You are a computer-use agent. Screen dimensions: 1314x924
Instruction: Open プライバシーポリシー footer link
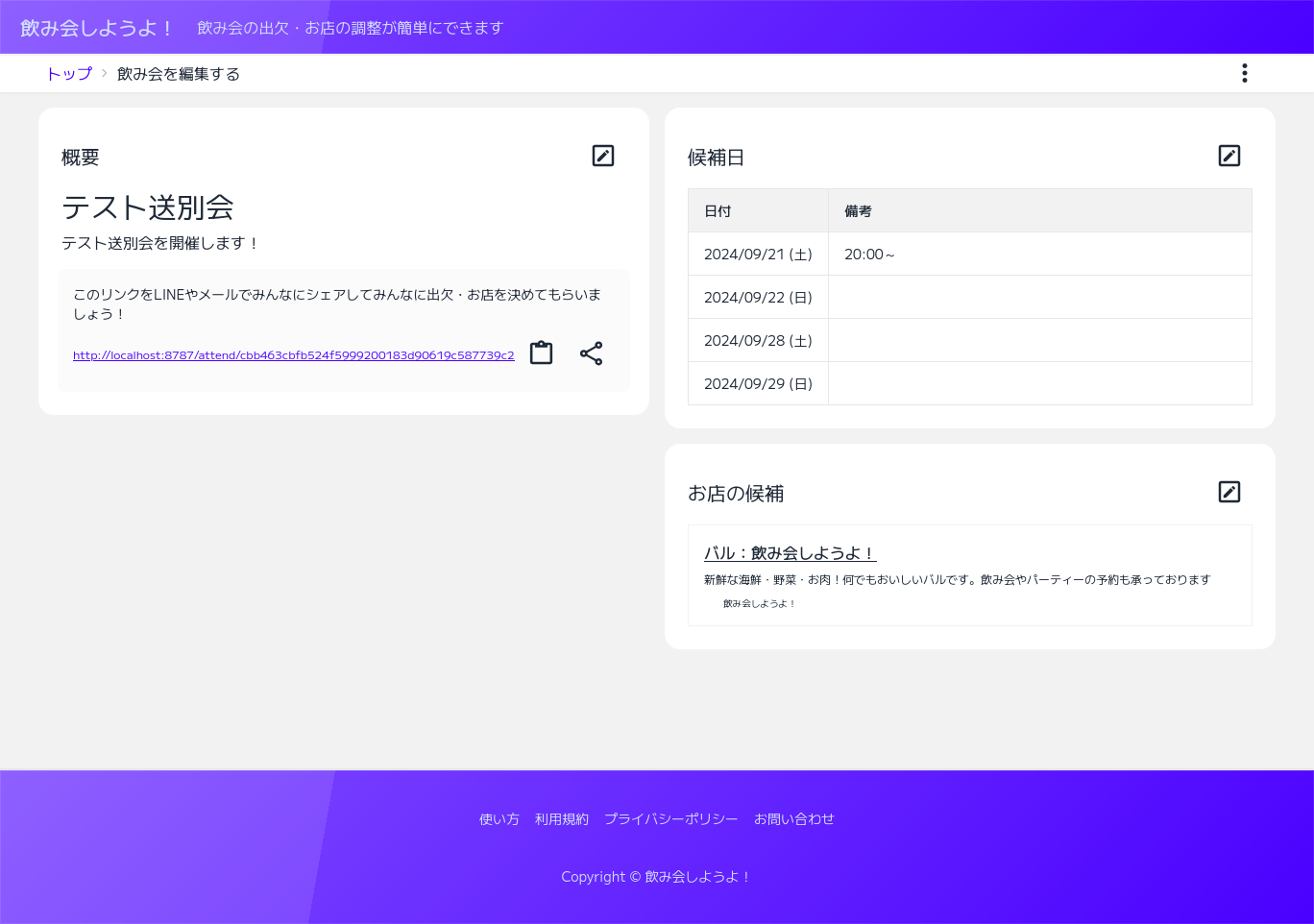[671, 819]
